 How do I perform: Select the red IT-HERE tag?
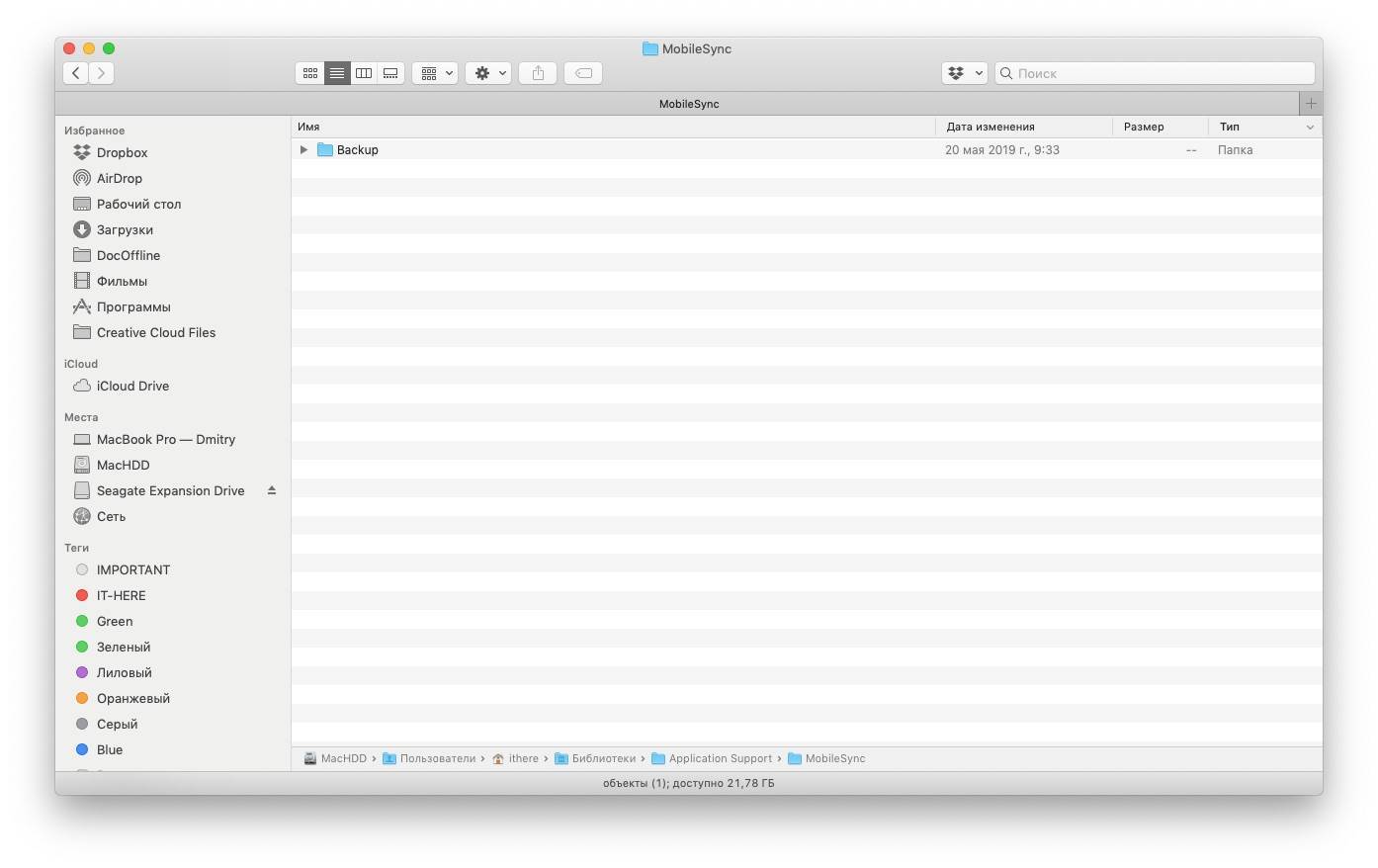(x=121, y=596)
